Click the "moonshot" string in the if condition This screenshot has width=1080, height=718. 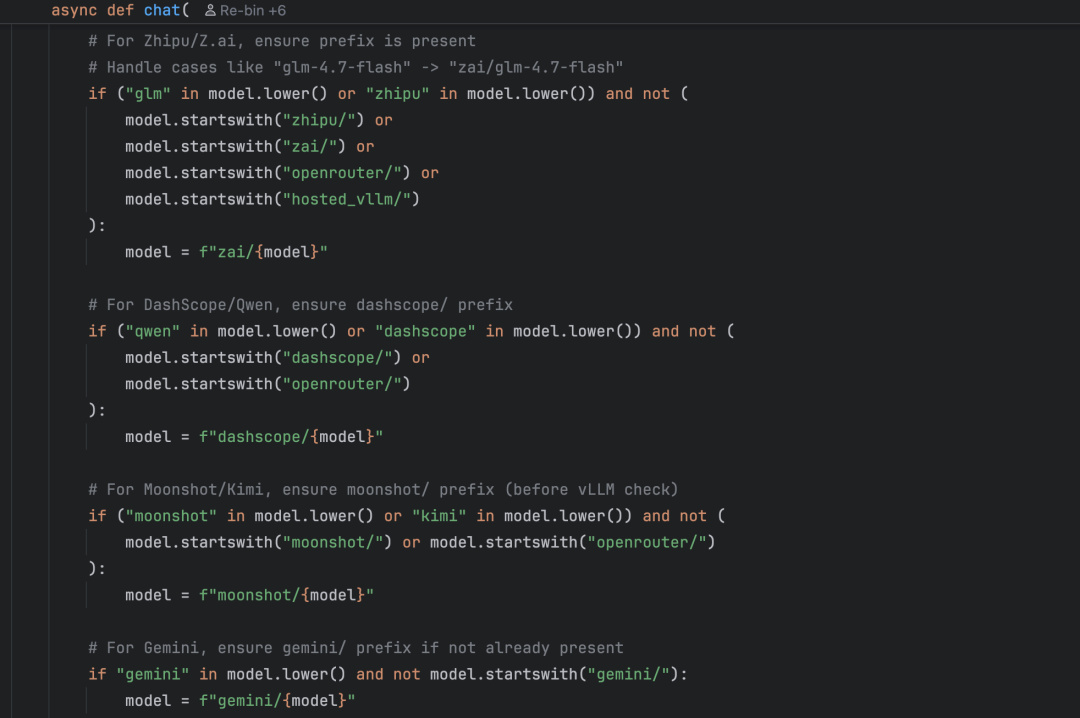171,516
